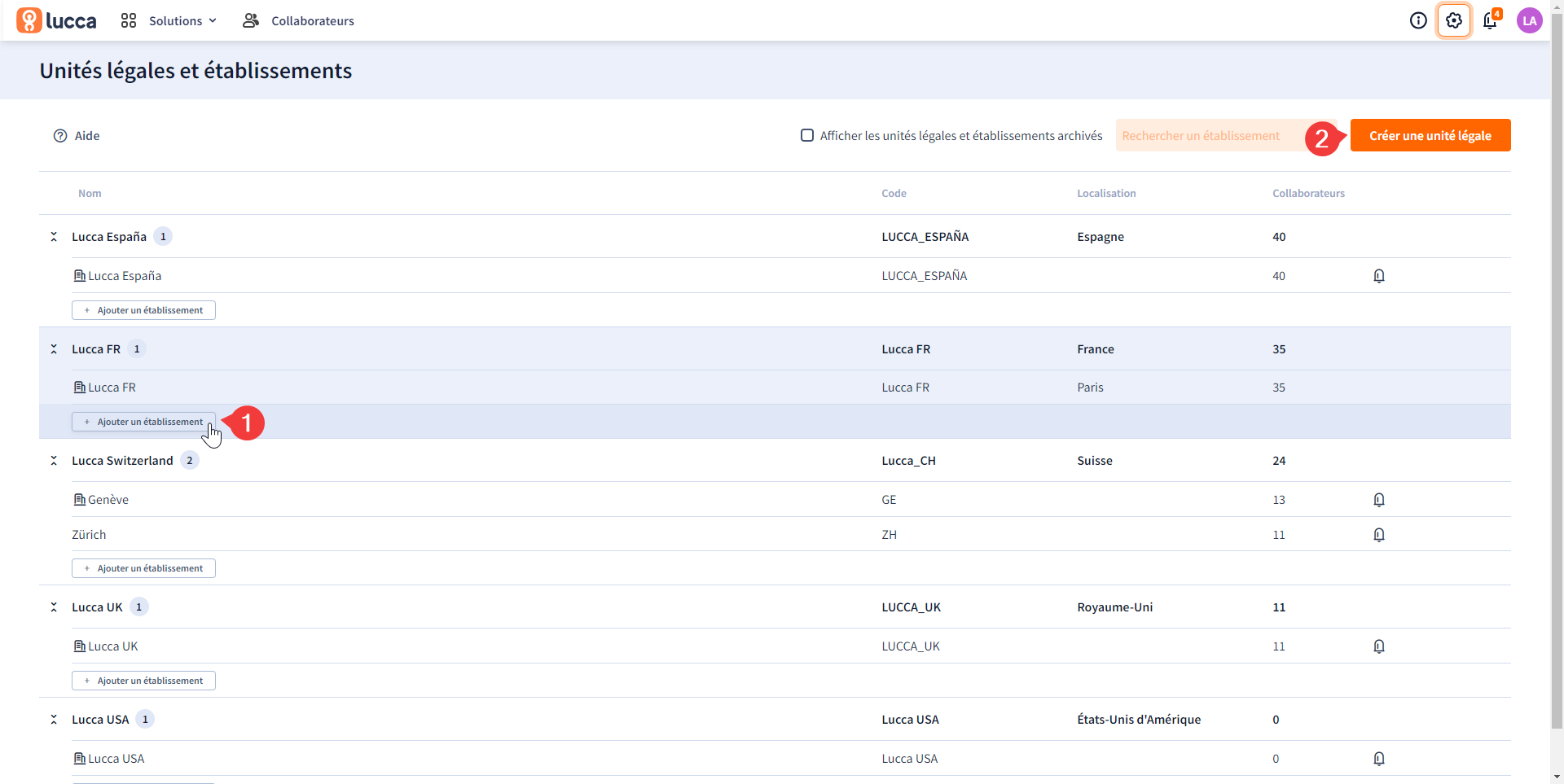
Task: Collapse the Lucca Switzerland legal unit
Action: 54,461
